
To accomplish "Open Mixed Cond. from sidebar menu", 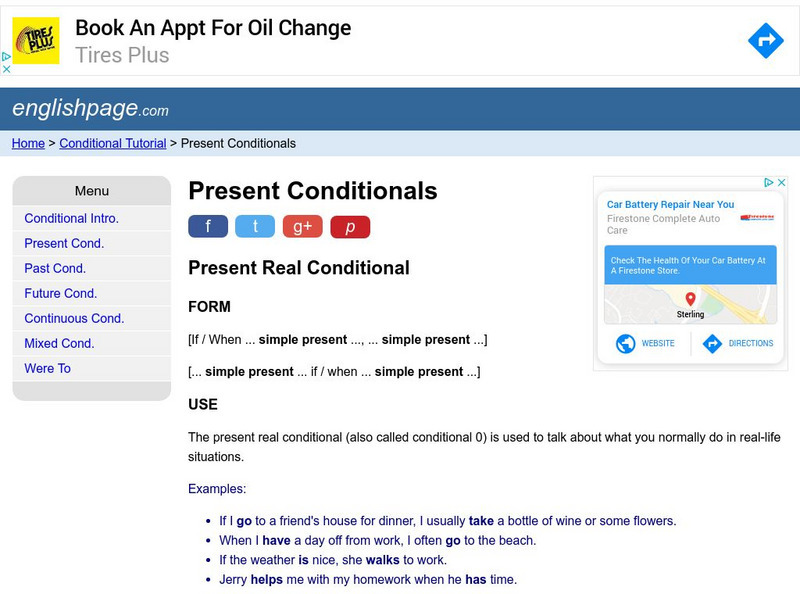I will click(x=59, y=343).
